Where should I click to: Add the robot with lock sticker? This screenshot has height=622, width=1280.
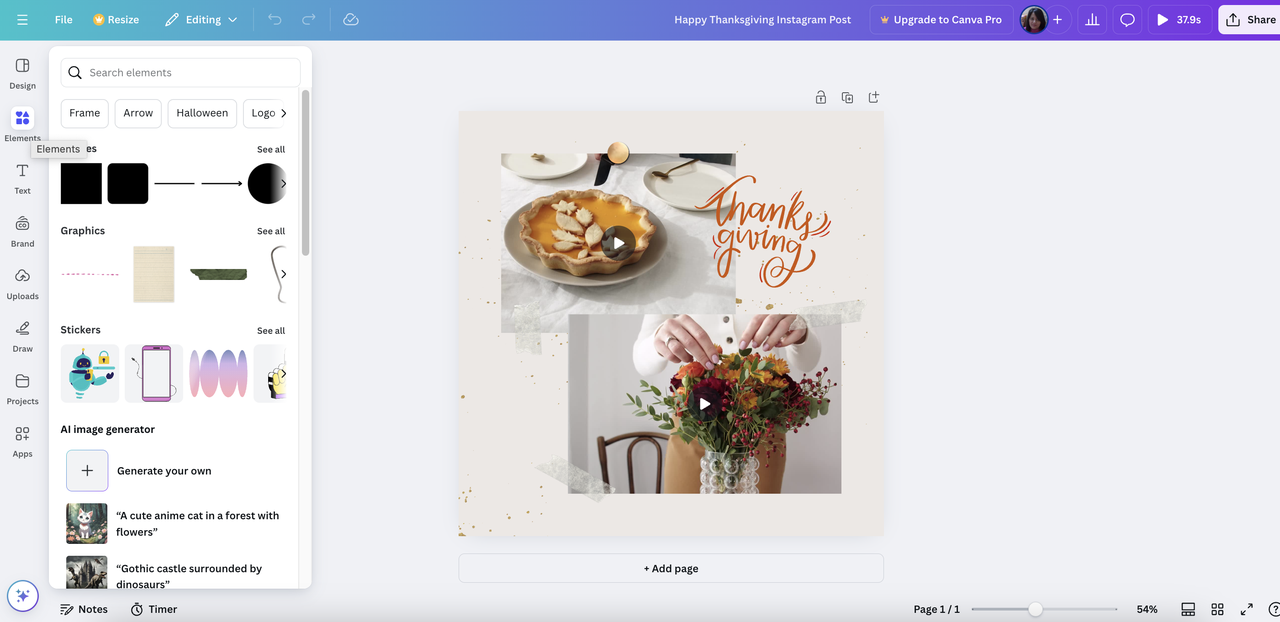point(90,374)
